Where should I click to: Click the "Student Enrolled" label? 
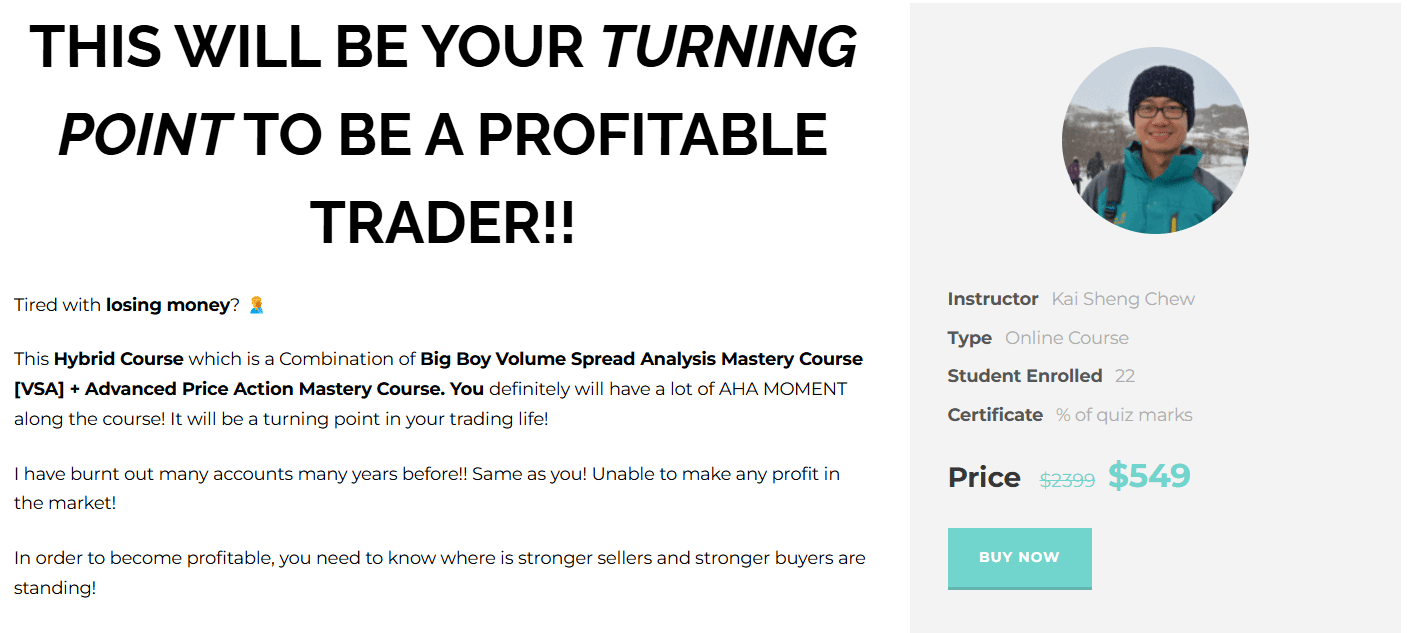tap(1025, 376)
